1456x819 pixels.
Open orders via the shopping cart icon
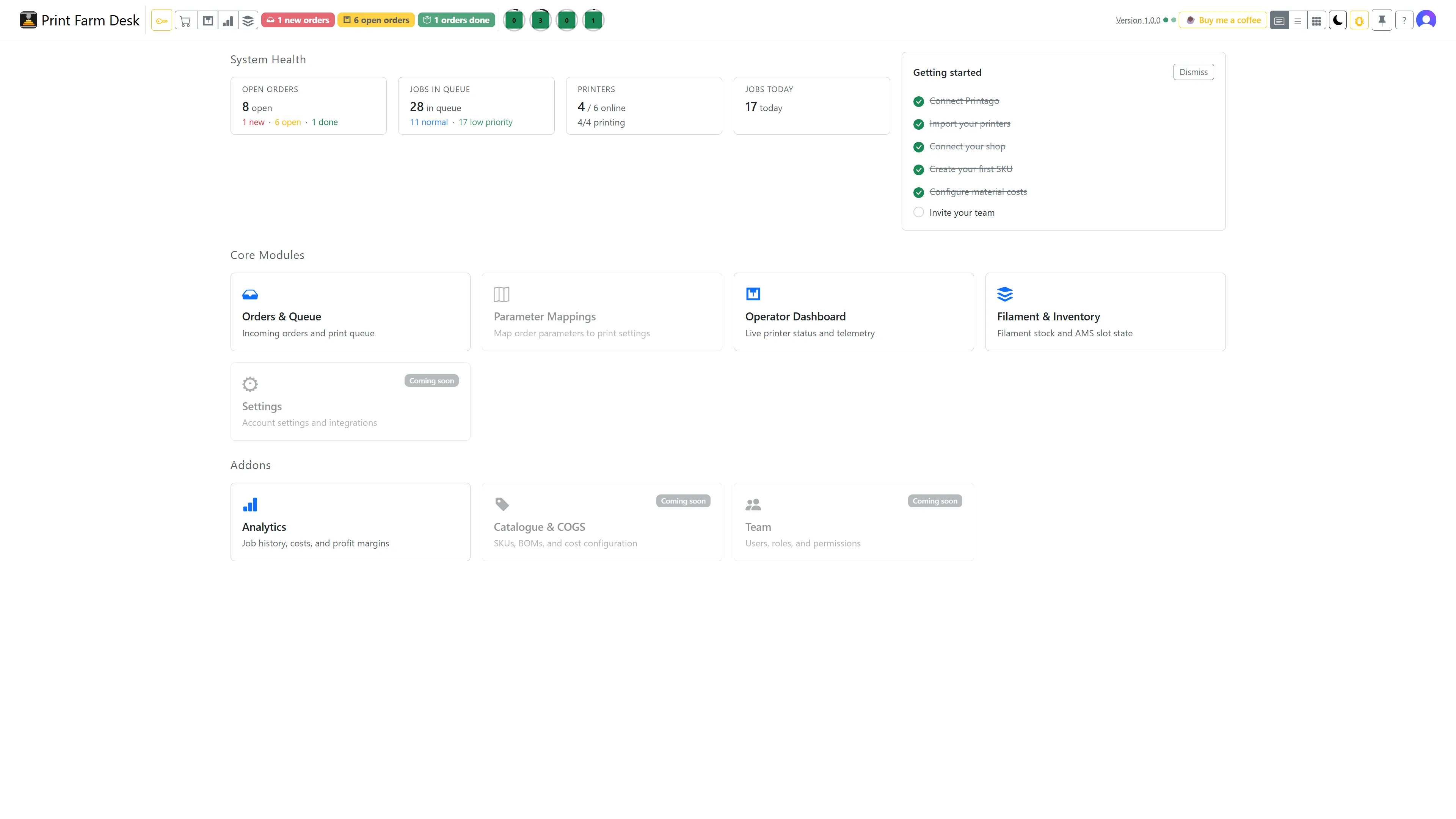pos(185,20)
